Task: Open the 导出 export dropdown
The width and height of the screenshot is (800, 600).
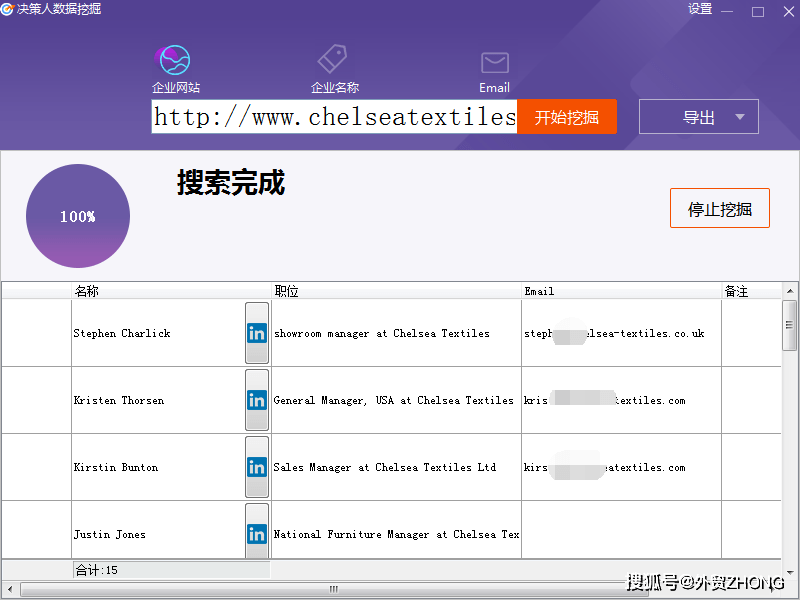Action: point(698,117)
